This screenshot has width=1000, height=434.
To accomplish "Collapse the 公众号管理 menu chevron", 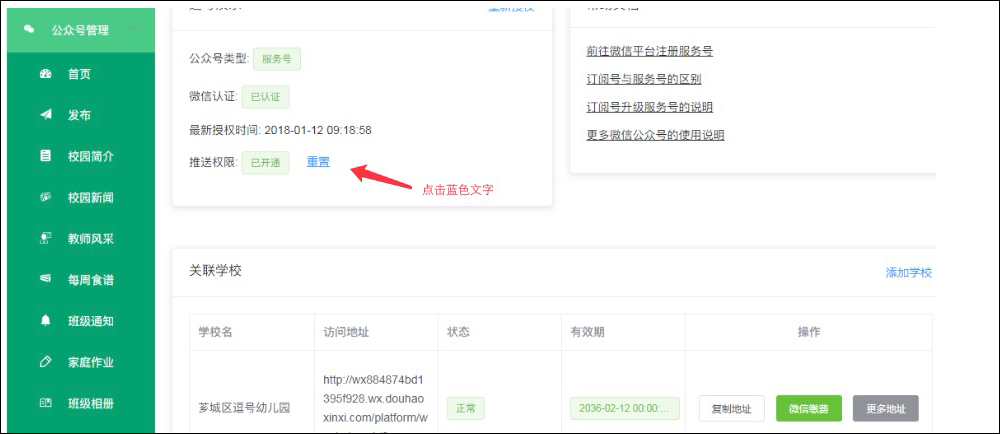I will pyautogui.click(x=134, y=29).
